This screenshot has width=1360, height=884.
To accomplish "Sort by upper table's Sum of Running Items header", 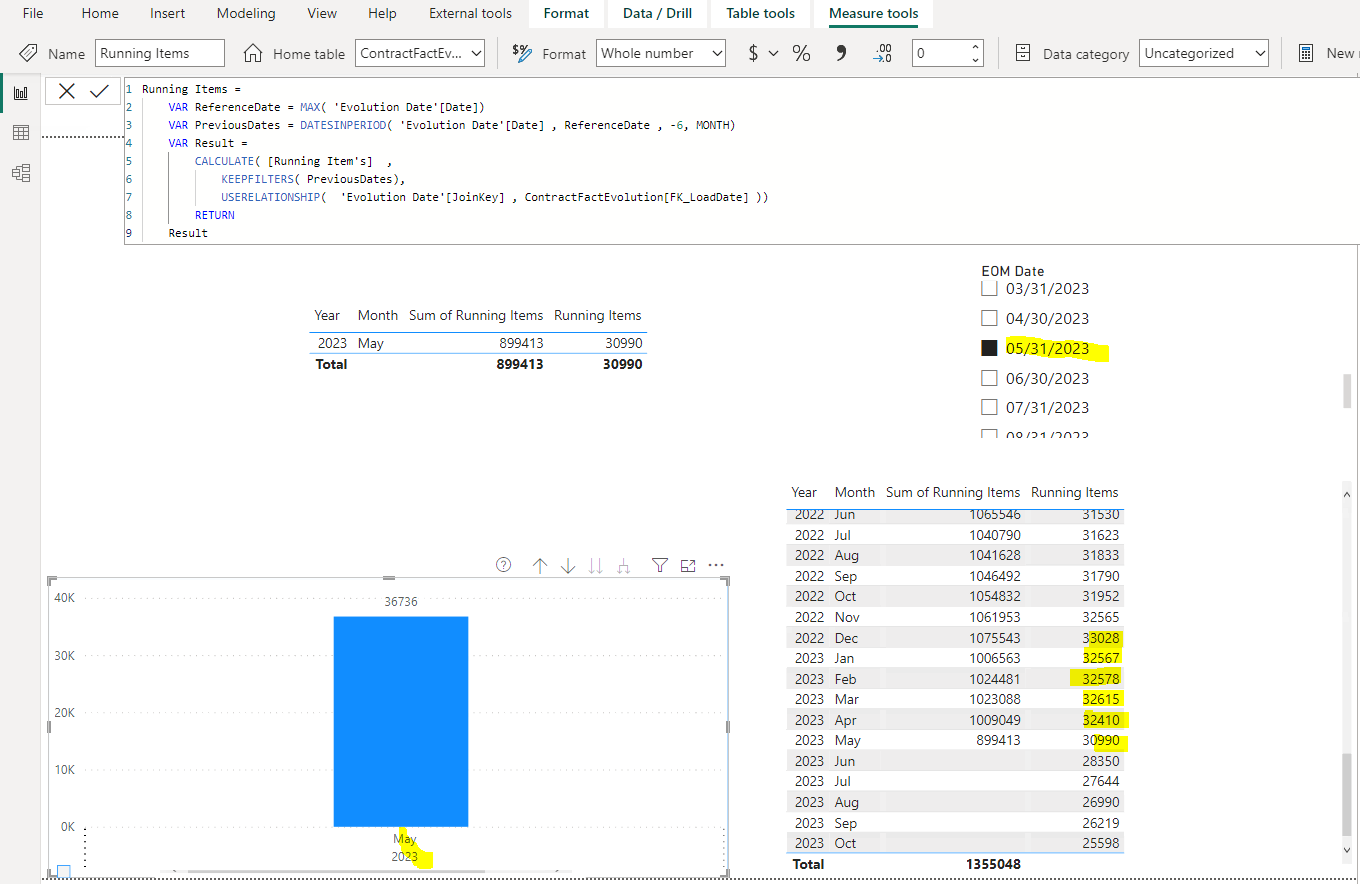I will click(476, 315).
